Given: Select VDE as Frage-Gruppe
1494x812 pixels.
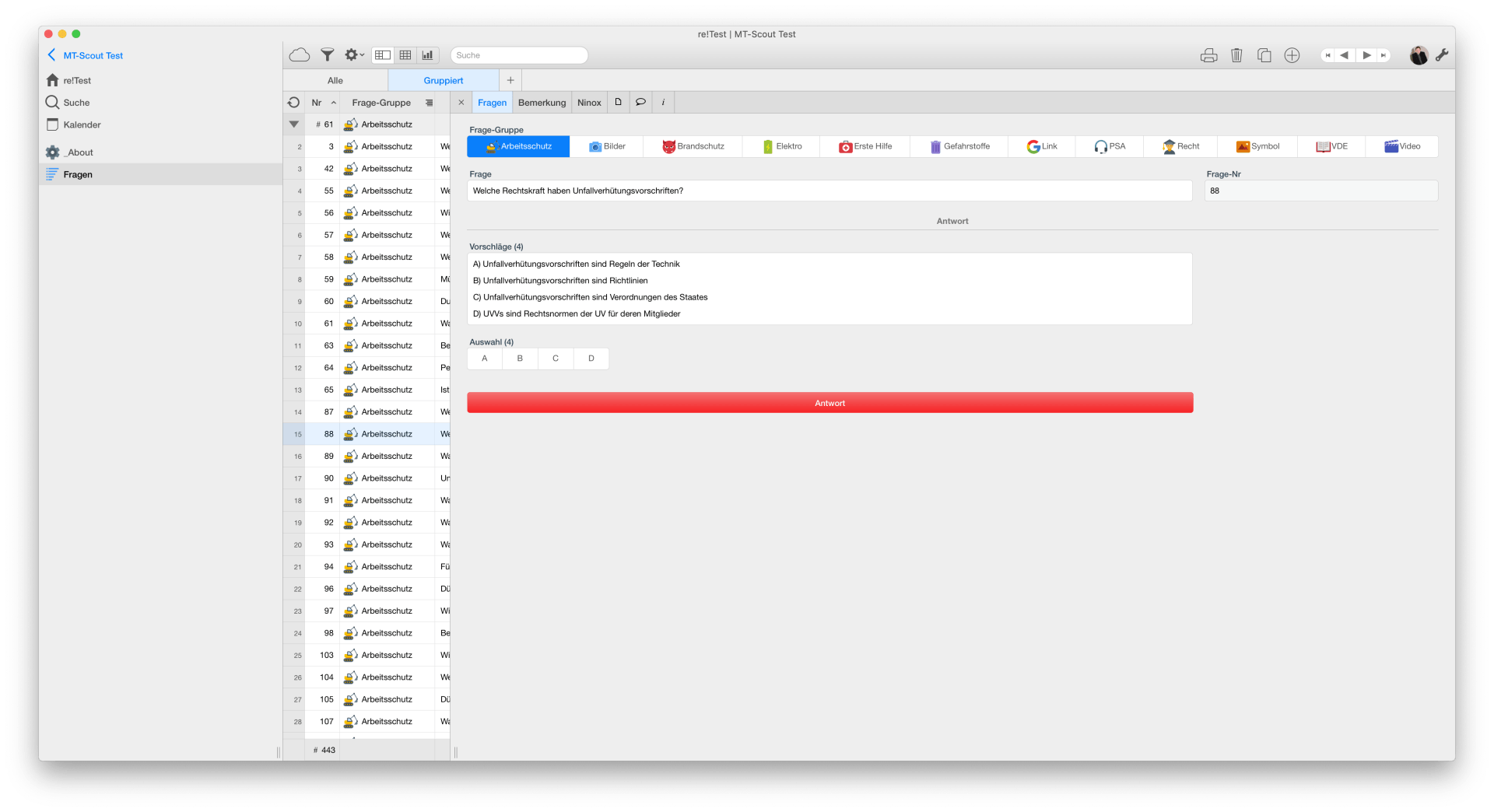Looking at the screenshot, I should tap(1331, 146).
